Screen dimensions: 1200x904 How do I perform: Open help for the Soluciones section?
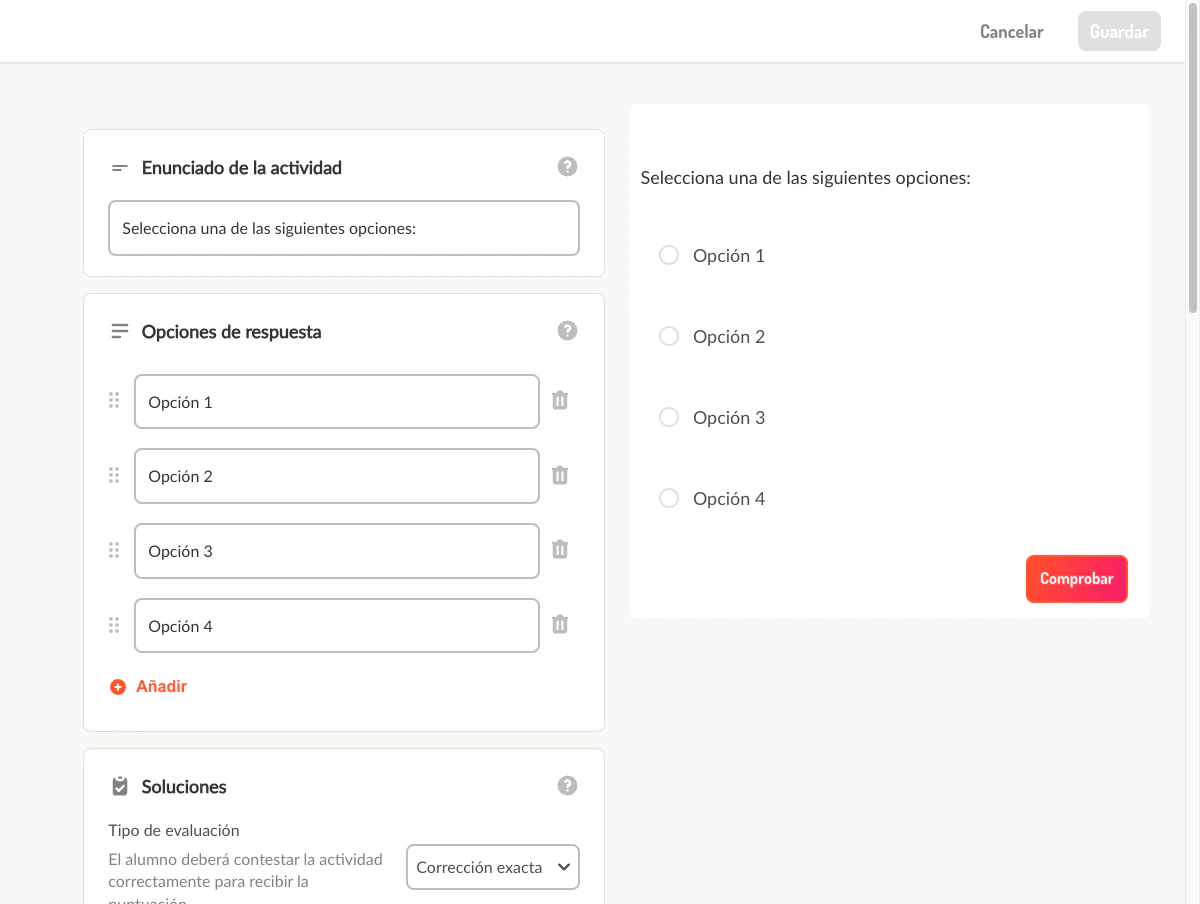point(567,786)
